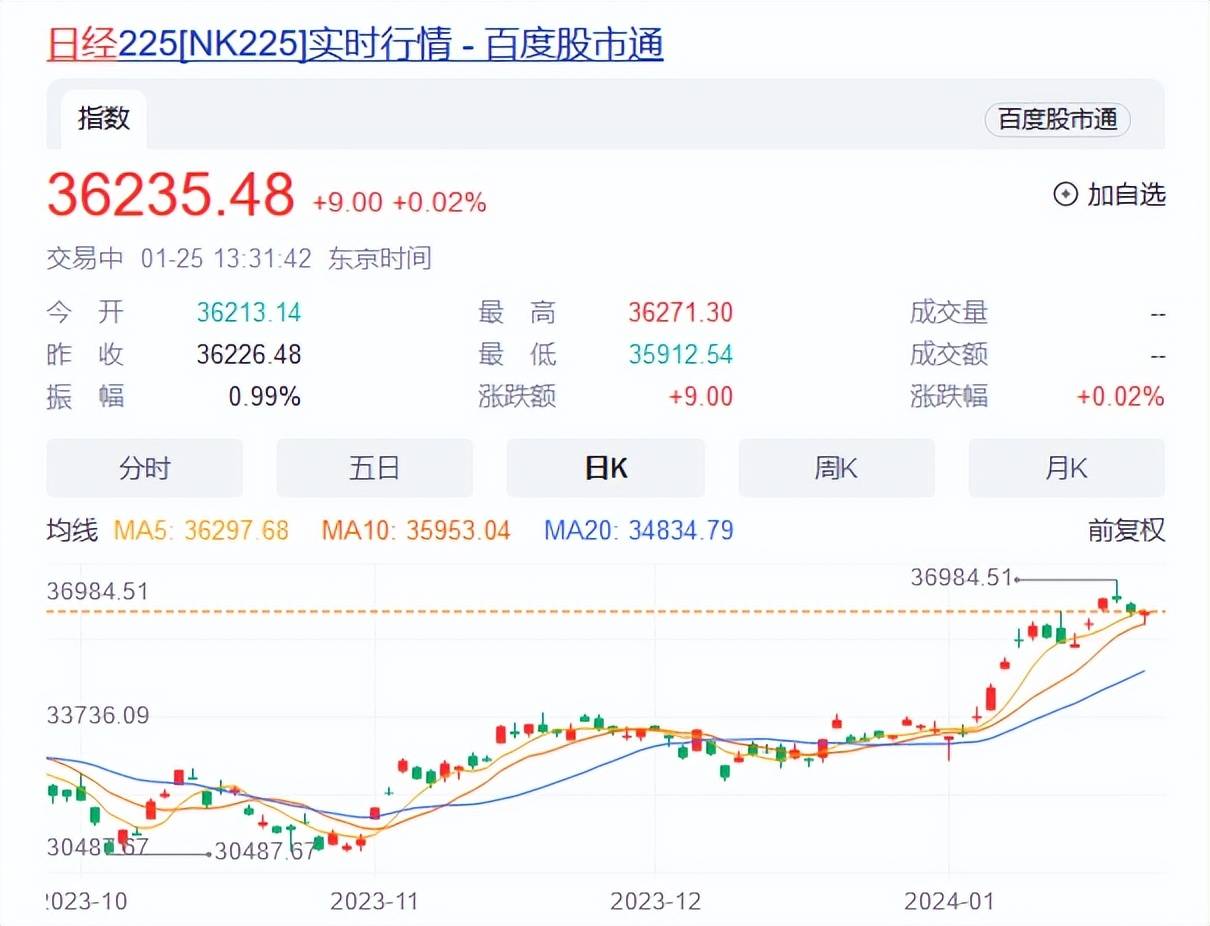Screen dimensions: 1210x926
Task: Click the 2024-01 date axis label
Action: click(x=949, y=901)
